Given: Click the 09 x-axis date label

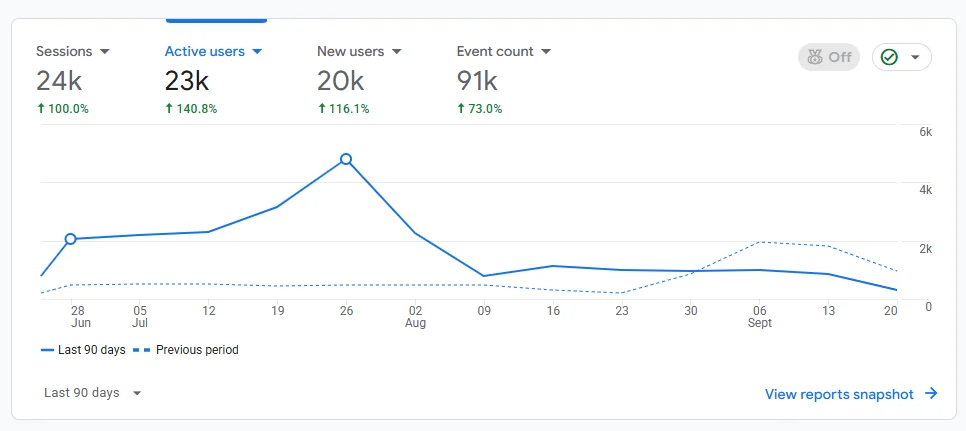Looking at the screenshot, I should click(484, 311).
